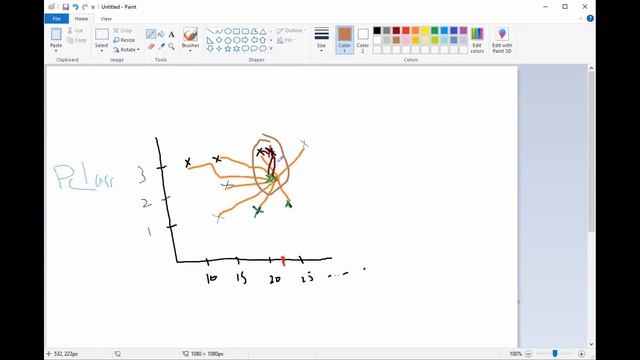
Task: Click the Copy icon
Action: [x=70, y=40]
